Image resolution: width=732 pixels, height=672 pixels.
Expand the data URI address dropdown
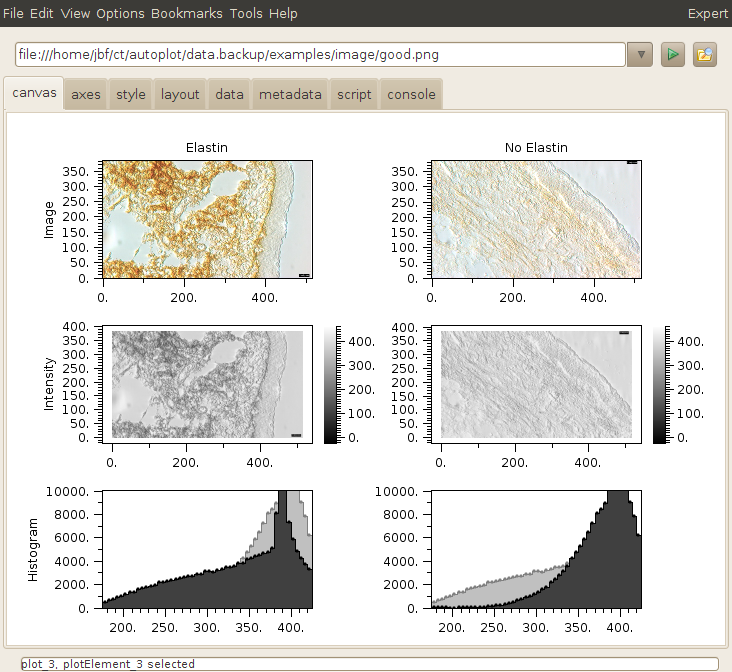pyautogui.click(x=640, y=54)
